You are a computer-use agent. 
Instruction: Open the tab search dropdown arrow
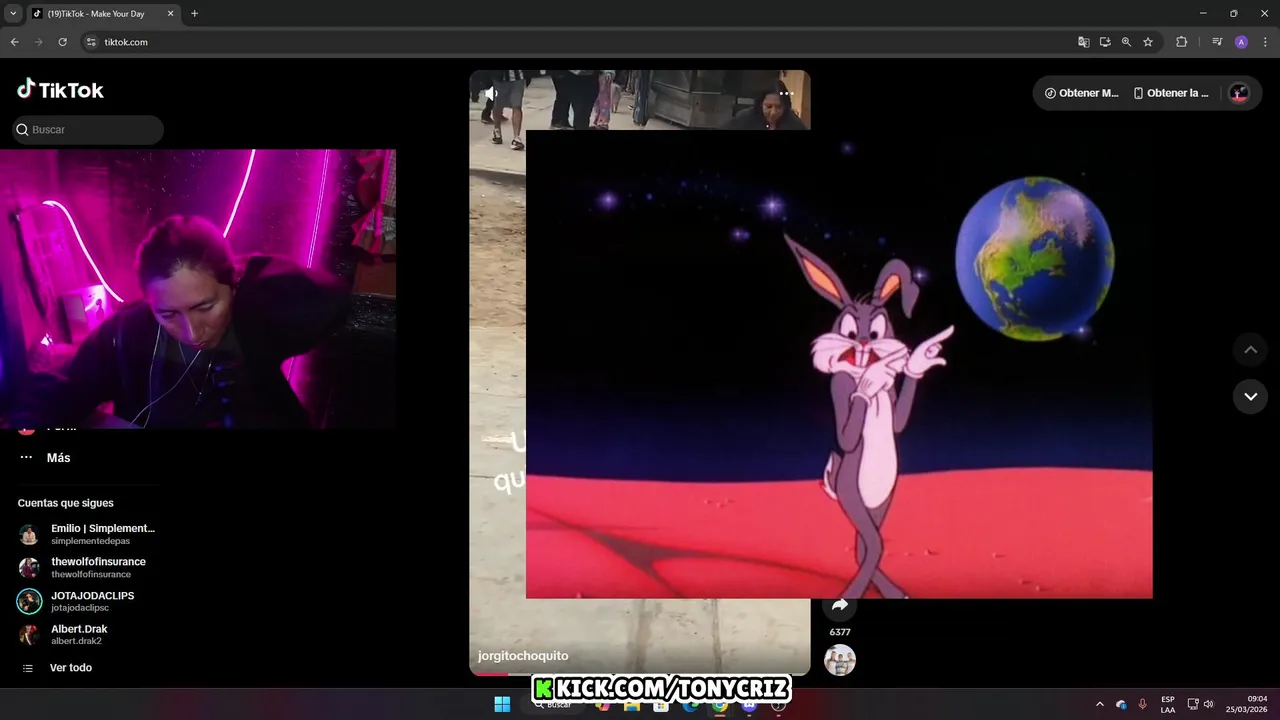click(x=13, y=14)
